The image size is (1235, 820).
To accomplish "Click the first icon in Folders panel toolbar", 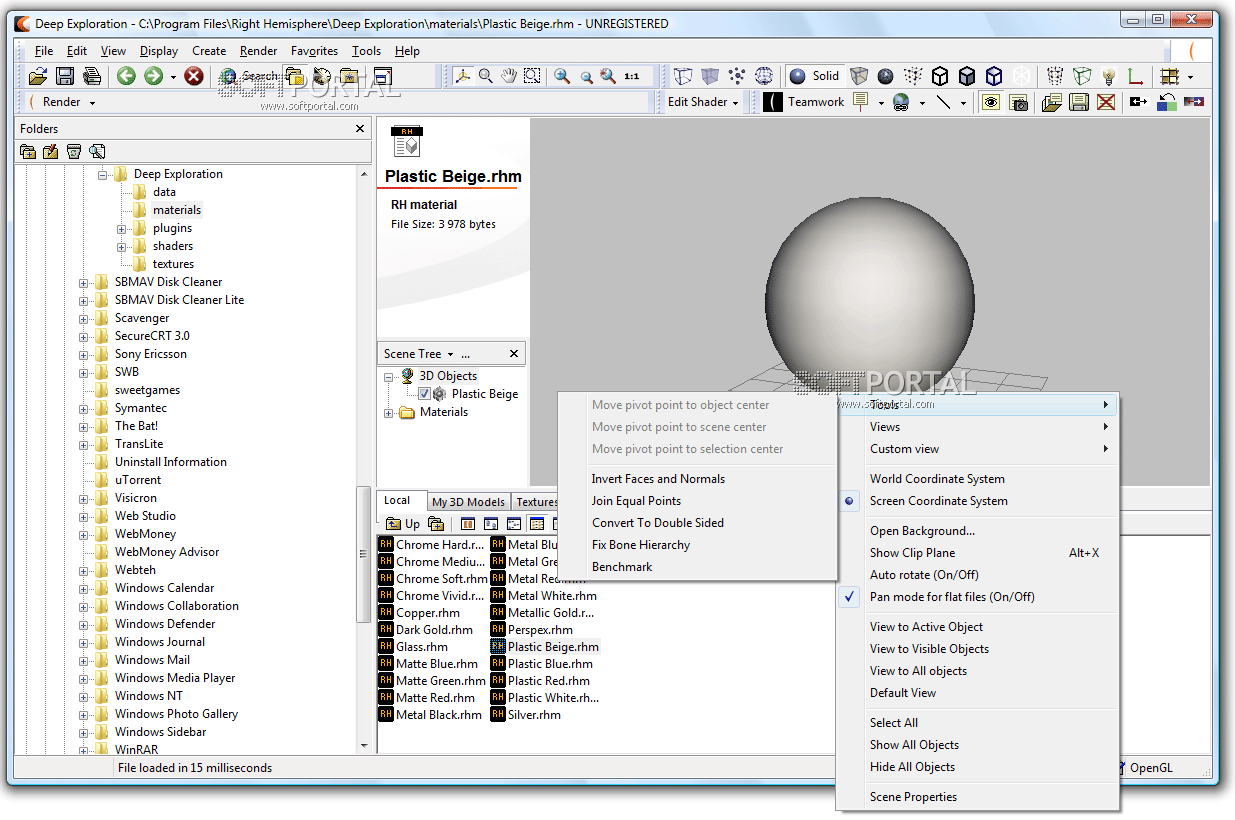I will 28,152.
